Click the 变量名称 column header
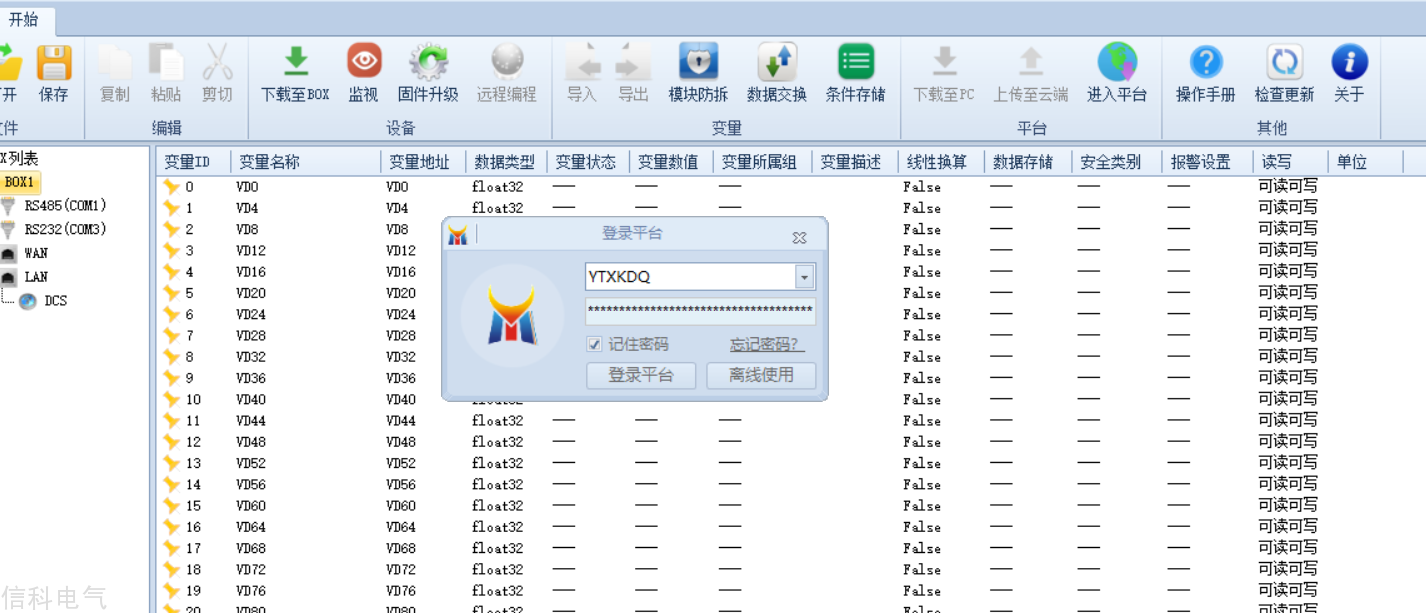This screenshot has height=613, width=1426. [x=306, y=162]
